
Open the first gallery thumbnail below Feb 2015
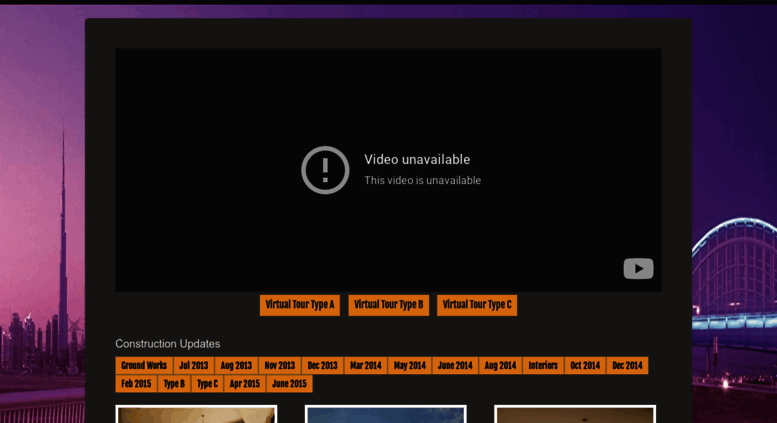click(196, 414)
